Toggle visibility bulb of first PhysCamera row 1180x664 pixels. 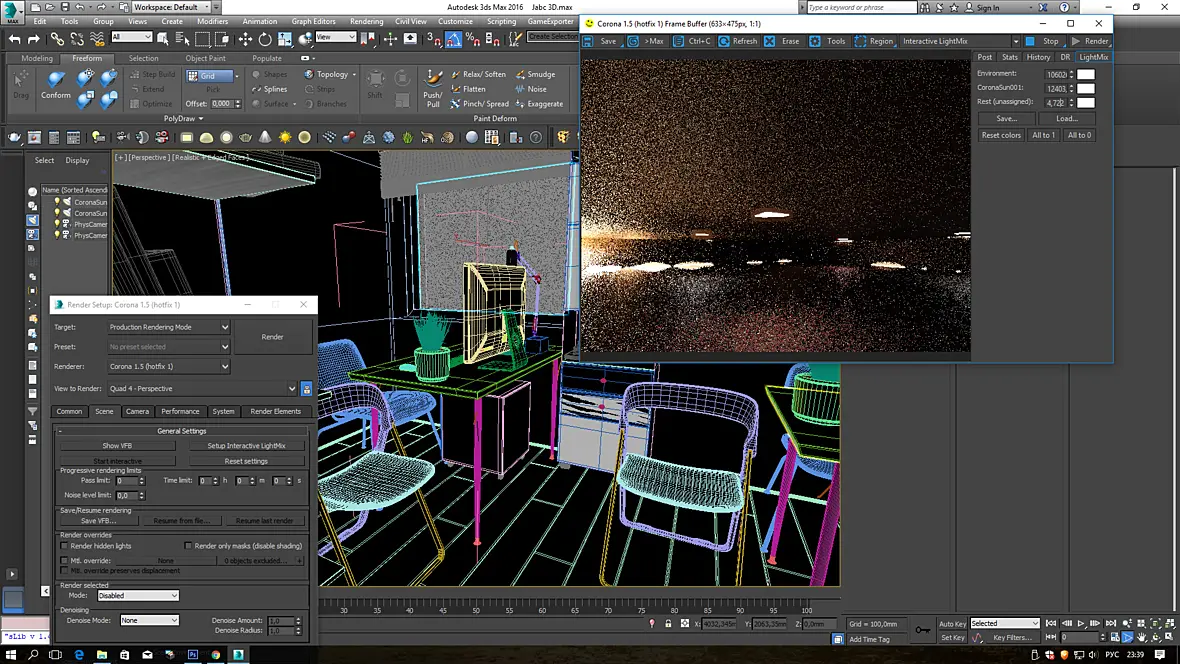coord(56,224)
